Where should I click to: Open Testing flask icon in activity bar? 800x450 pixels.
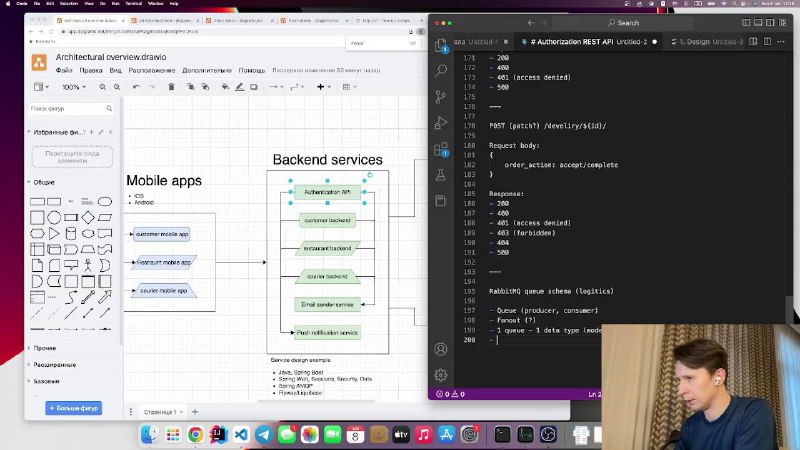tap(441, 174)
